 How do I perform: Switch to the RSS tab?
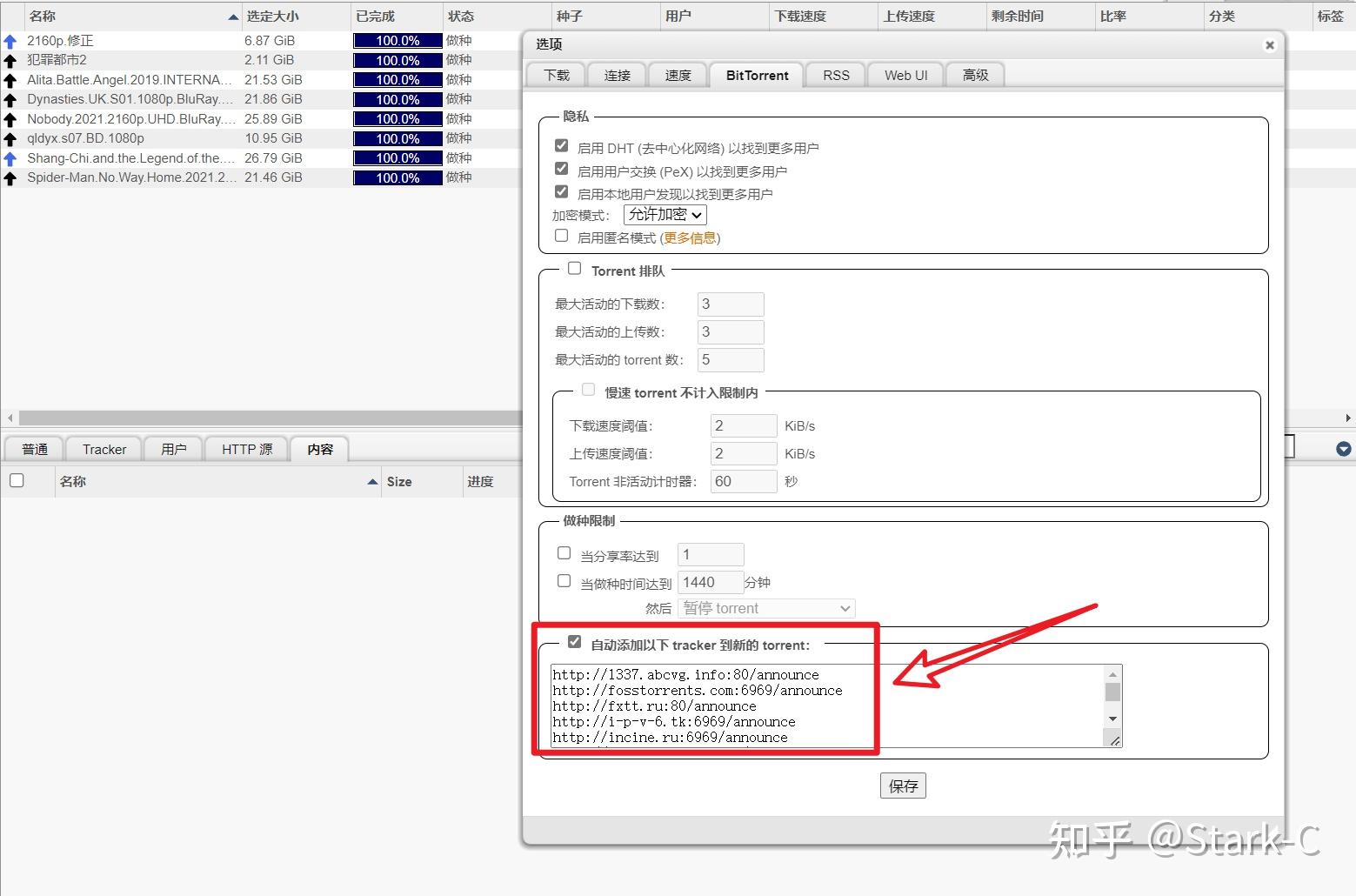tap(834, 75)
